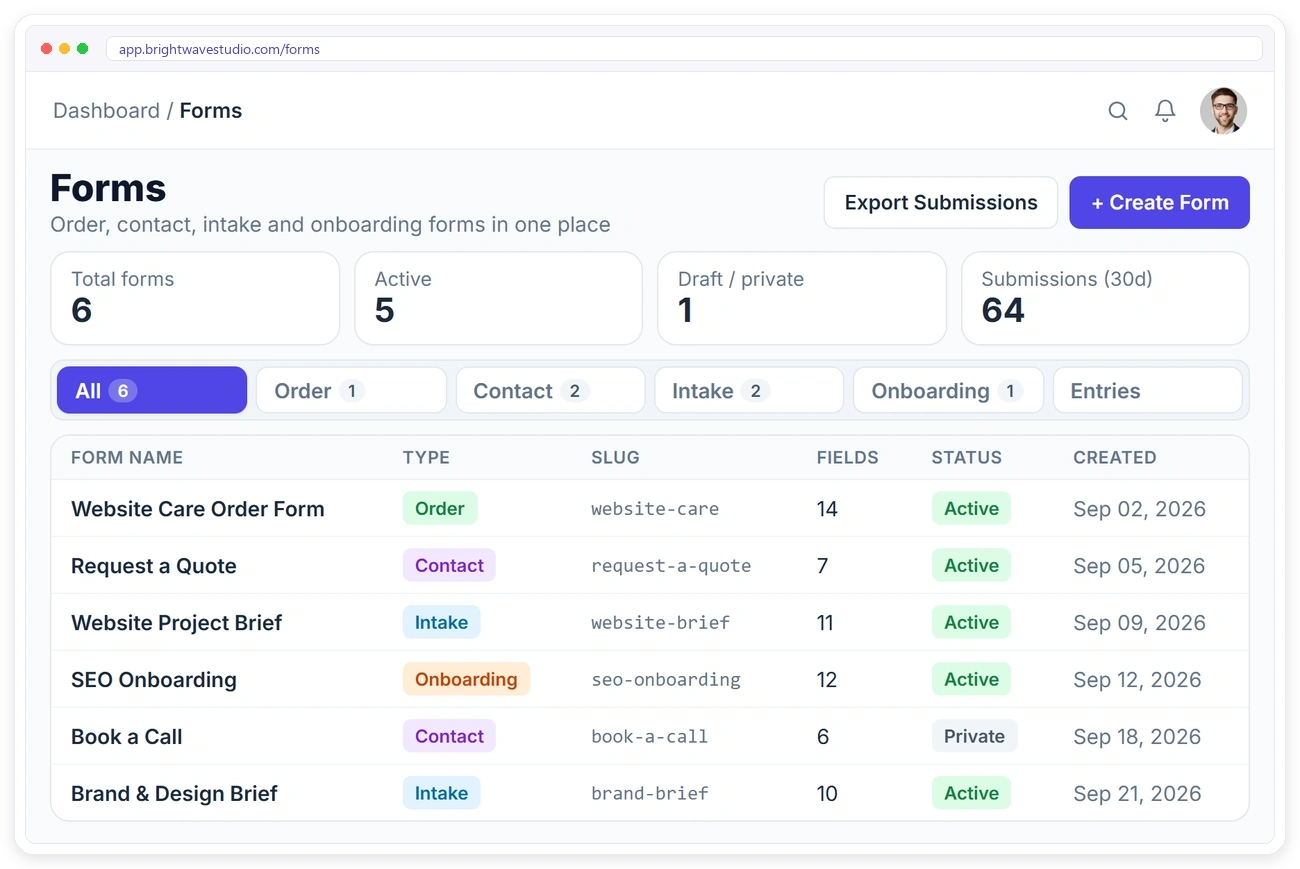Open the Entries tab
Viewport: 1300px width, 869px height.
[1148, 390]
